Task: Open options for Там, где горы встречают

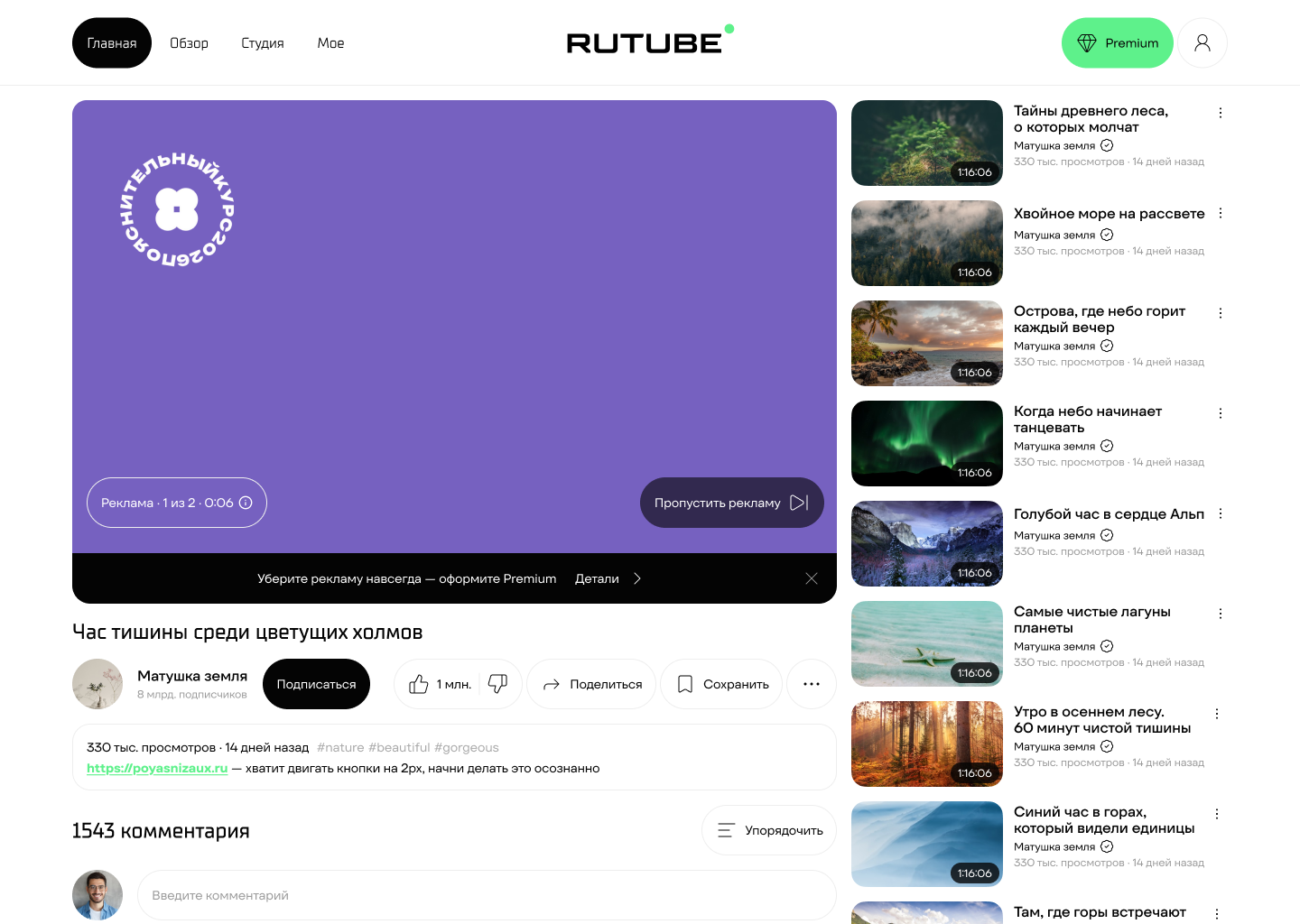Action: pos(1217,913)
